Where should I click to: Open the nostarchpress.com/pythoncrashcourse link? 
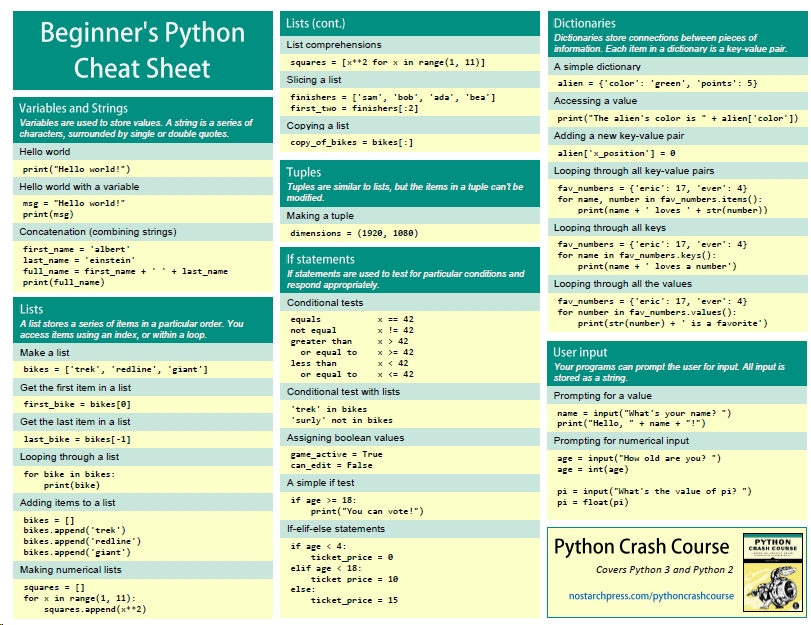pyautogui.click(x=645, y=596)
